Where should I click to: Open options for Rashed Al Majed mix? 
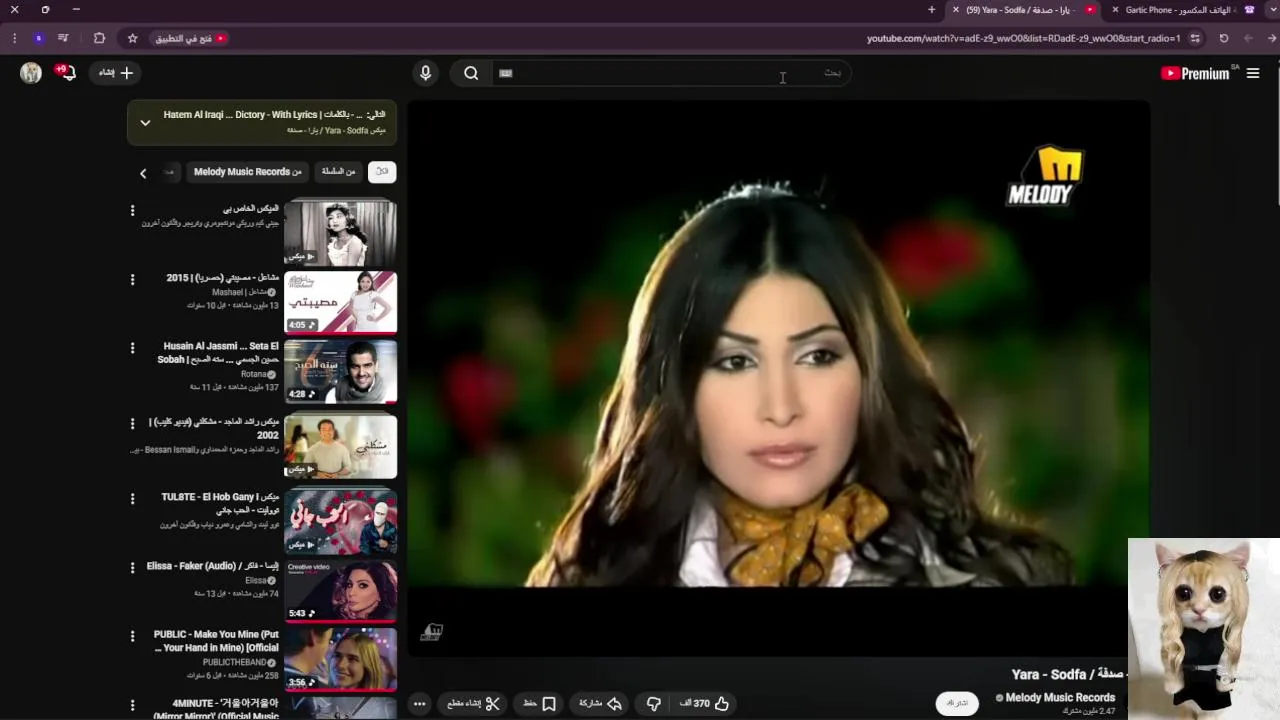[x=132, y=423]
